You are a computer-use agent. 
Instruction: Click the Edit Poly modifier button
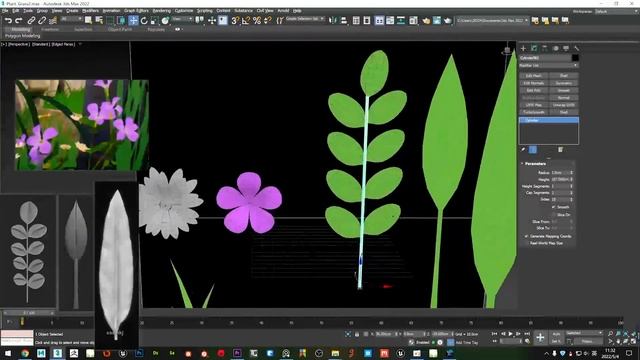point(534,90)
